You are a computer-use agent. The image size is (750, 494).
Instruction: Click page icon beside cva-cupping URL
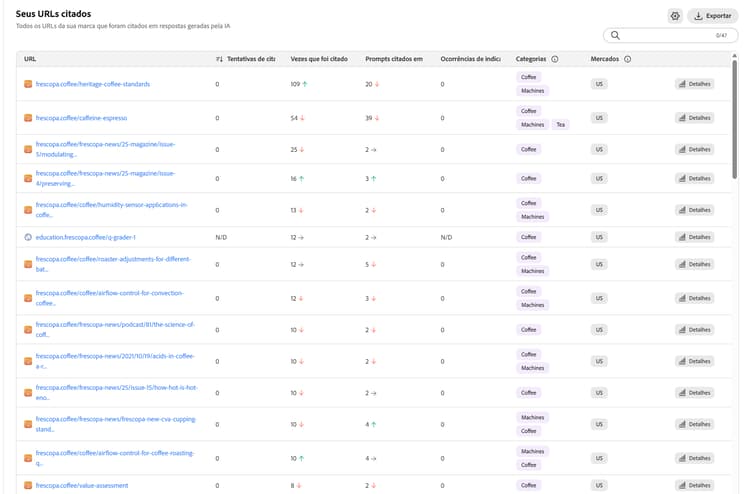pos(28,425)
